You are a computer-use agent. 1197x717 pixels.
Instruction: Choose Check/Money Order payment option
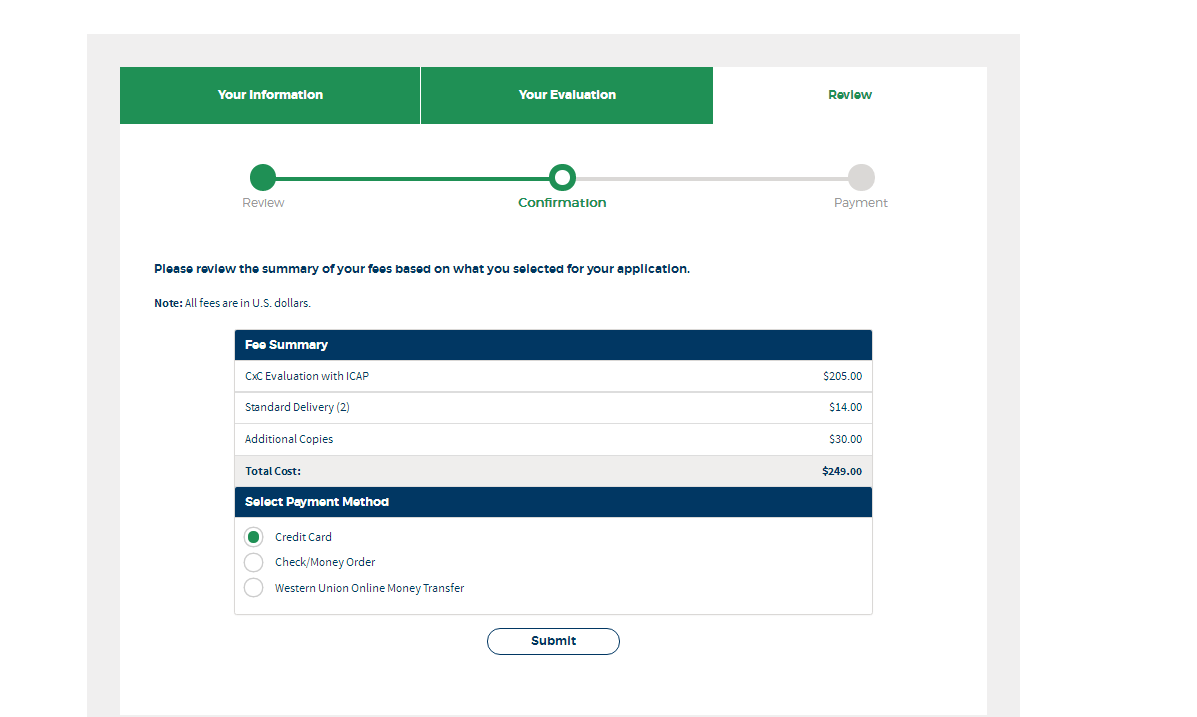(x=253, y=563)
